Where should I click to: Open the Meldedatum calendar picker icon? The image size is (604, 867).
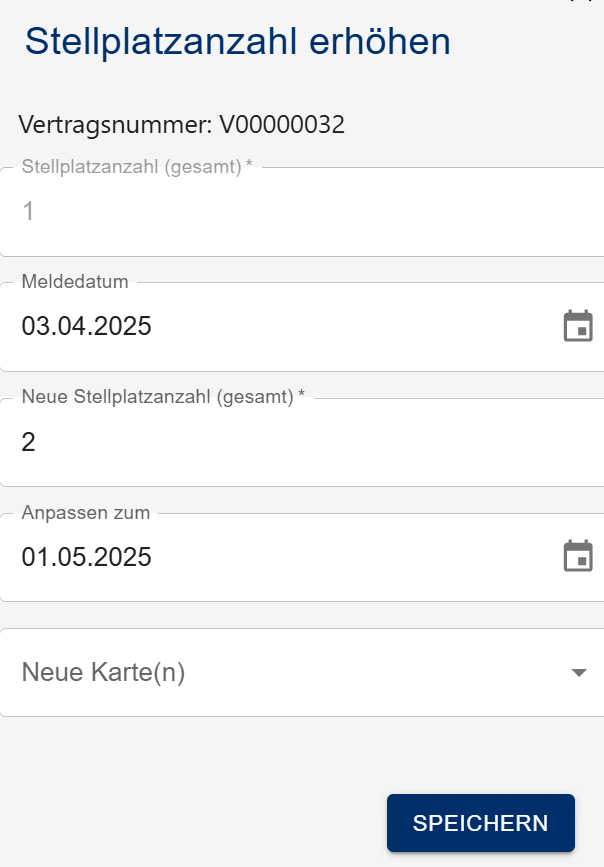[x=578, y=327]
